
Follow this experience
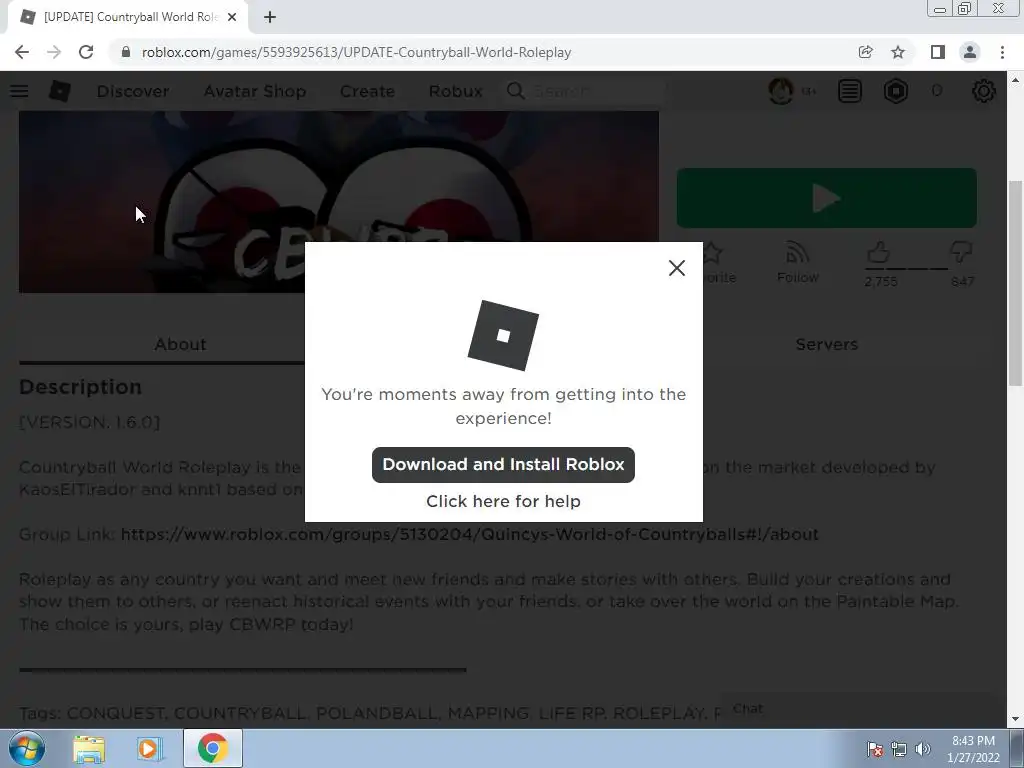pyautogui.click(x=797, y=263)
